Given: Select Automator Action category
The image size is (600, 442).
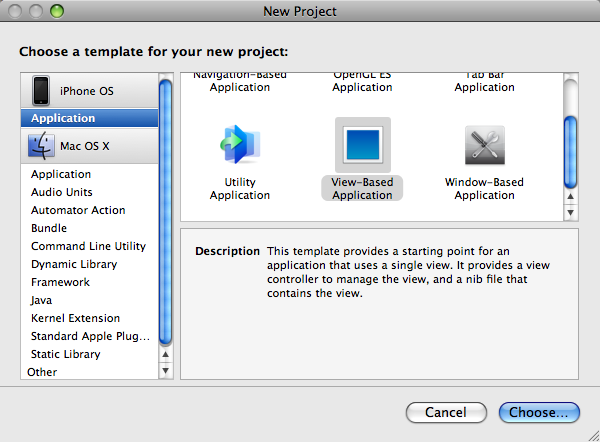Looking at the screenshot, I should click(78, 210).
